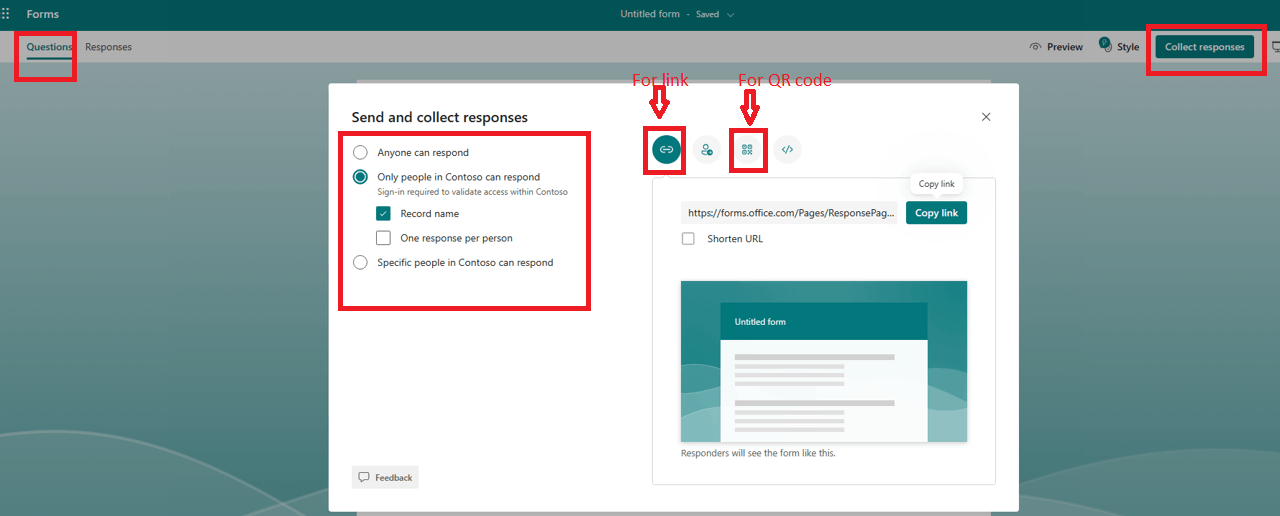Click the present icon after Collect responses
The height and width of the screenshot is (516, 1280).
click(x=1275, y=47)
